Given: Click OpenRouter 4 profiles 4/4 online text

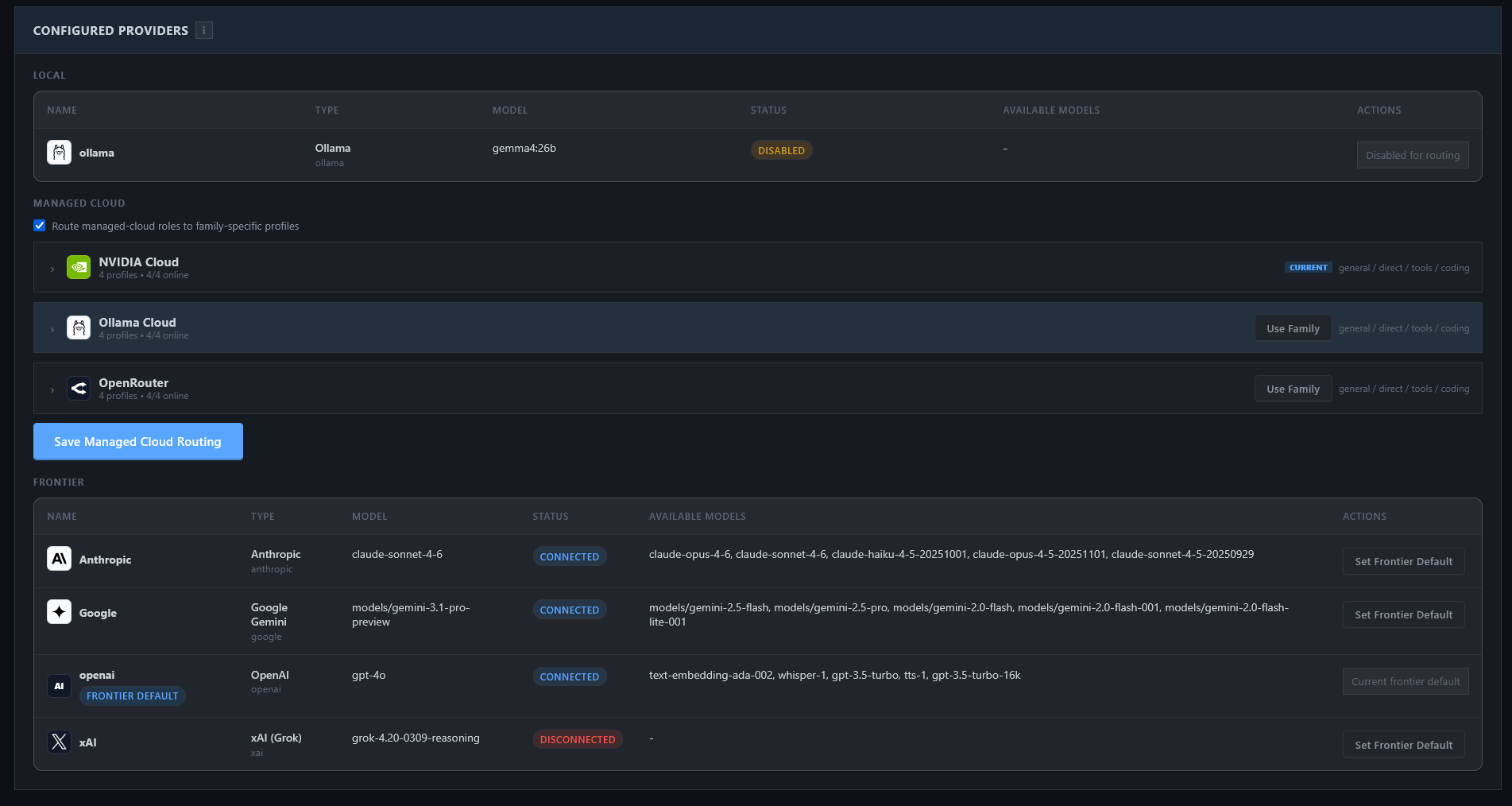Looking at the screenshot, I should point(144,396).
